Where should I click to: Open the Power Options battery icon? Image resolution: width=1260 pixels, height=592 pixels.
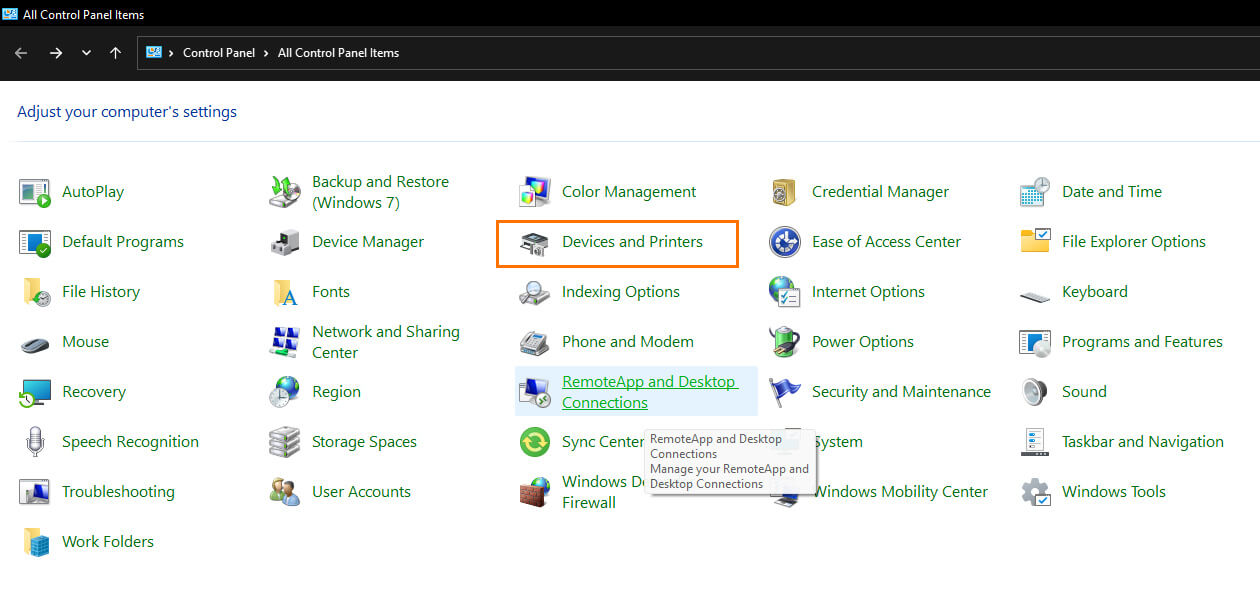[x=785, y=342]
